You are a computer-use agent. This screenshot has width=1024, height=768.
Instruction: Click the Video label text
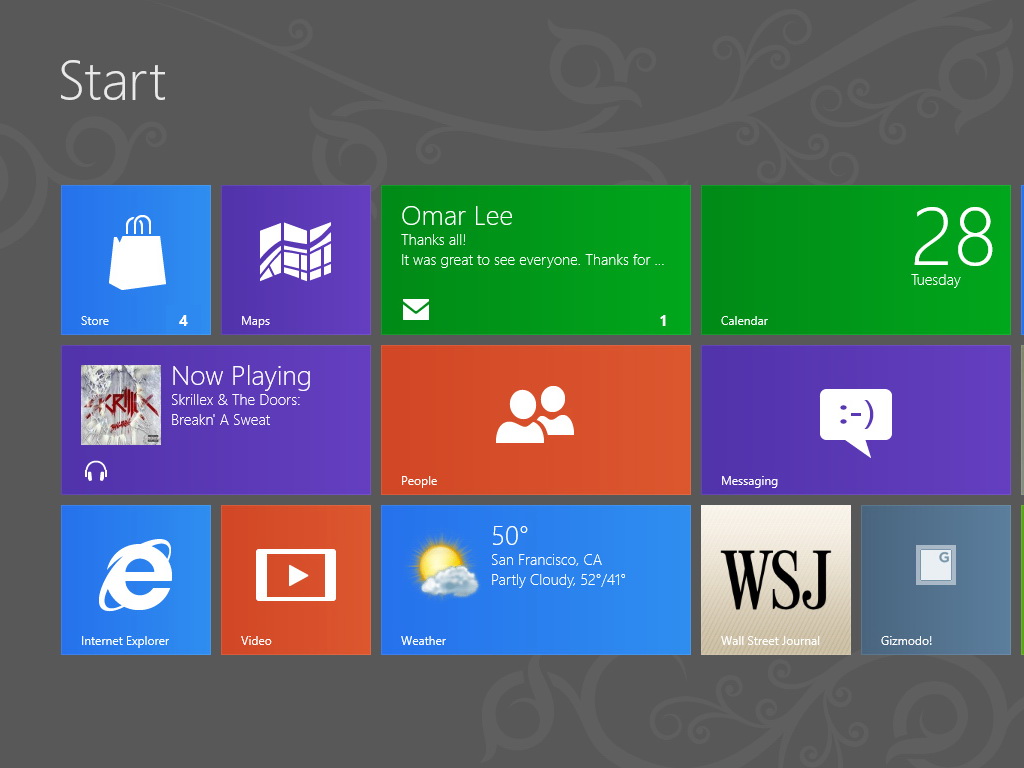coord(256,641)
